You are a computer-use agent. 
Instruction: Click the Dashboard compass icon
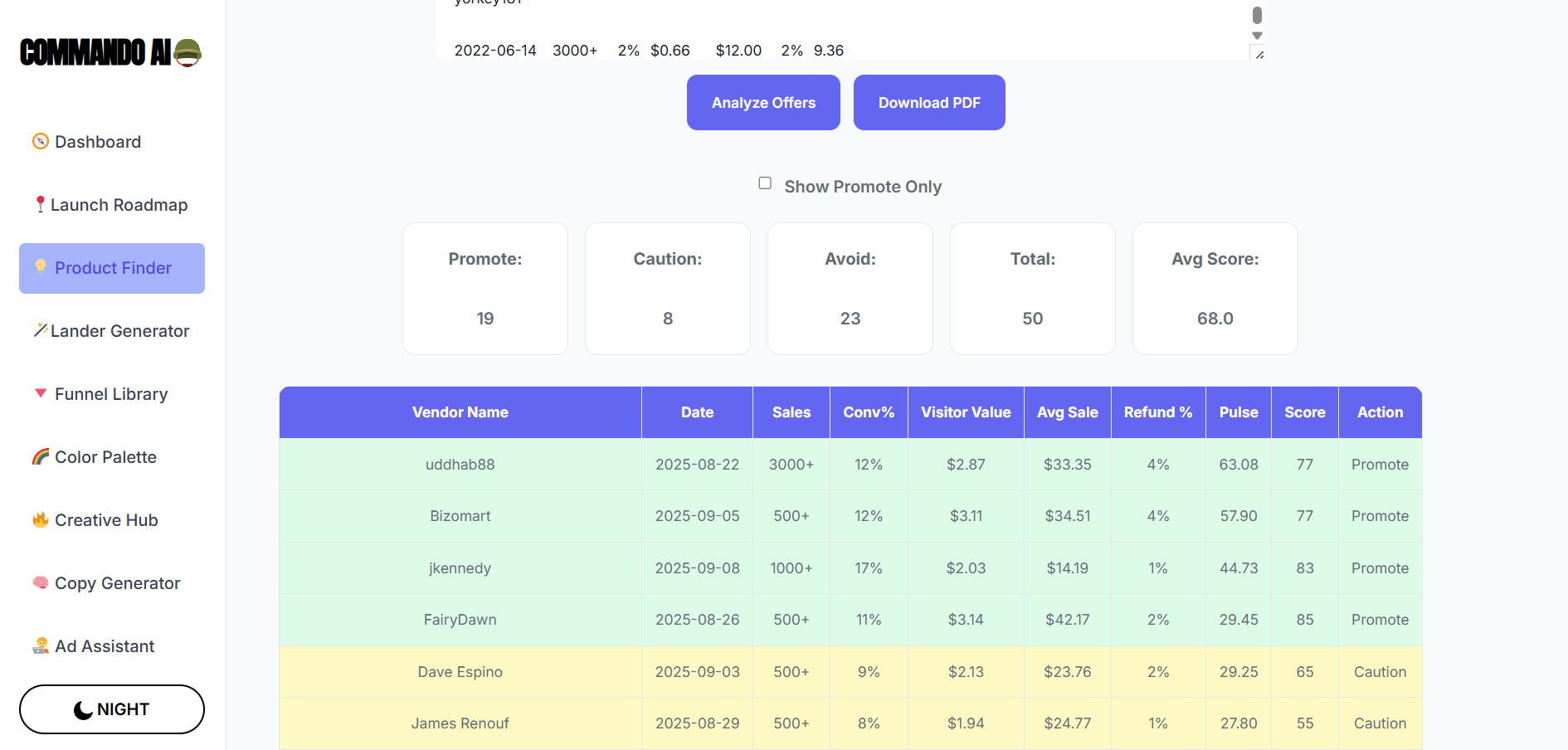pyautogui.click(x=40, y=142)
